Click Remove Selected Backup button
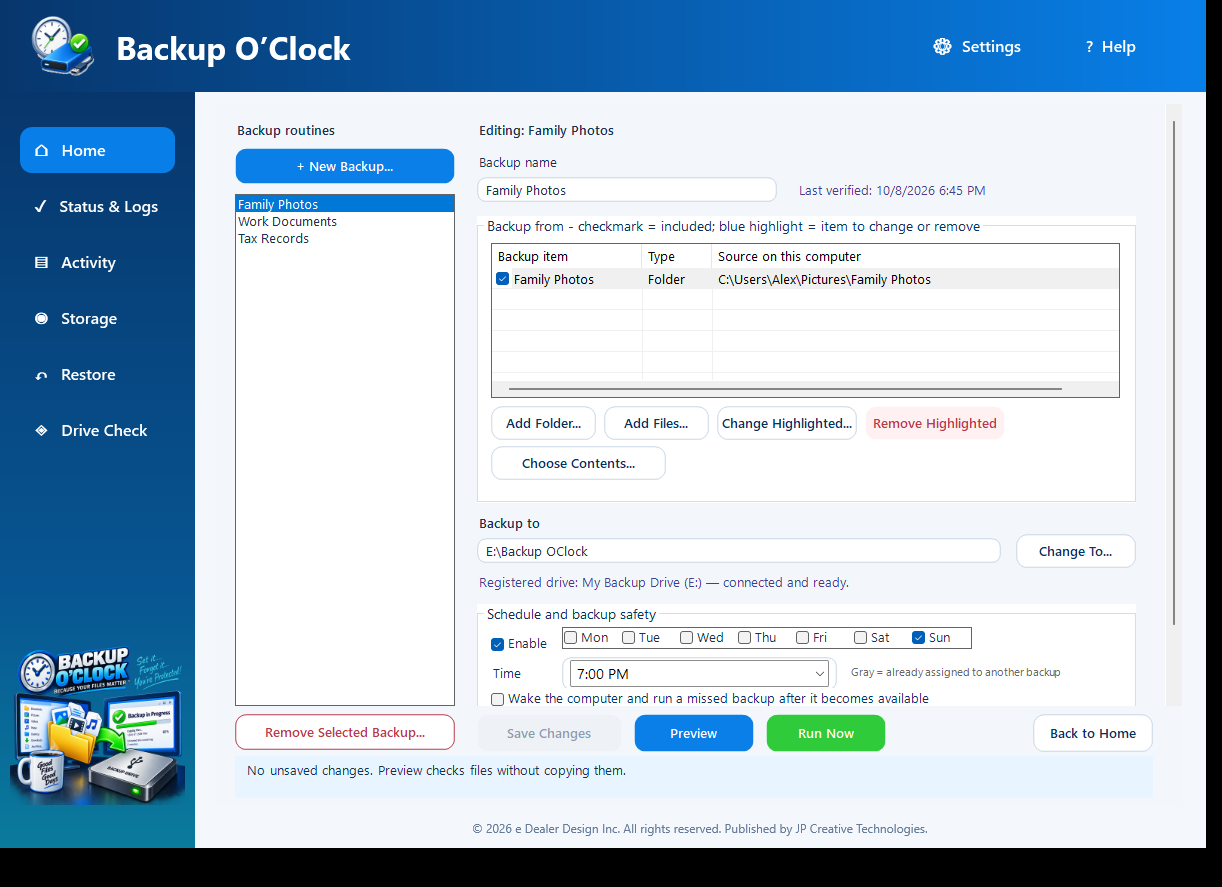1222x887 pixels. coord(345,732)
